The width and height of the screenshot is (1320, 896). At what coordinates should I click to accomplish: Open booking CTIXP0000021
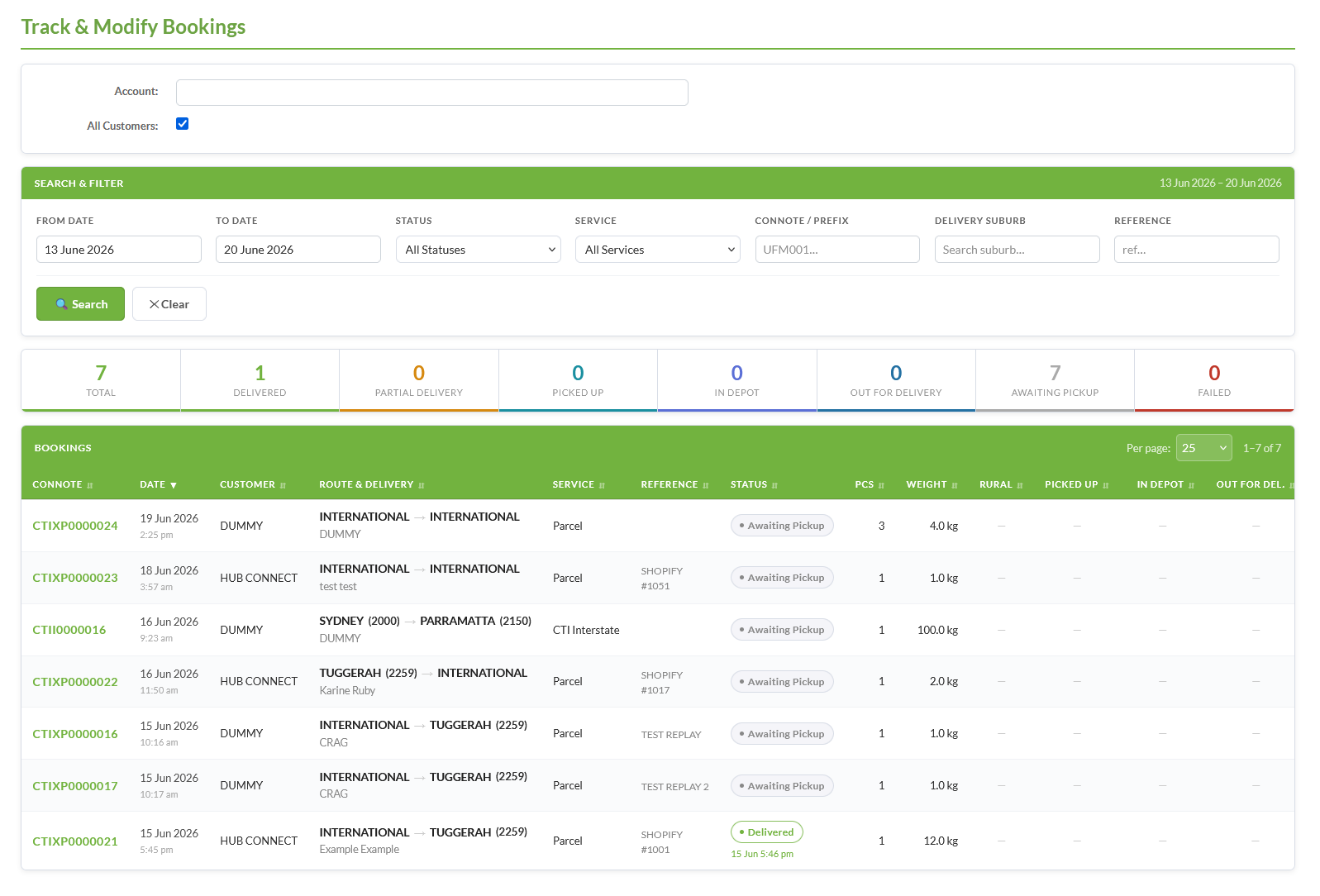point(75,841)
